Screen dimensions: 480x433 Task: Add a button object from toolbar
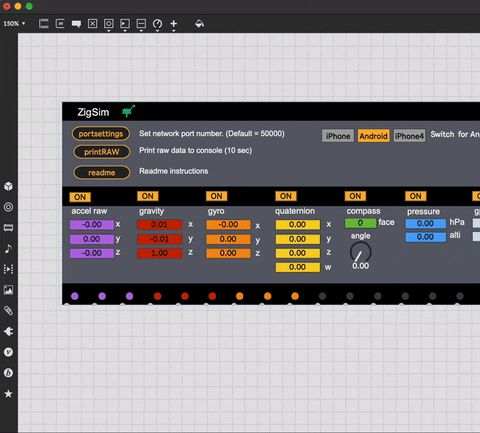109,24
